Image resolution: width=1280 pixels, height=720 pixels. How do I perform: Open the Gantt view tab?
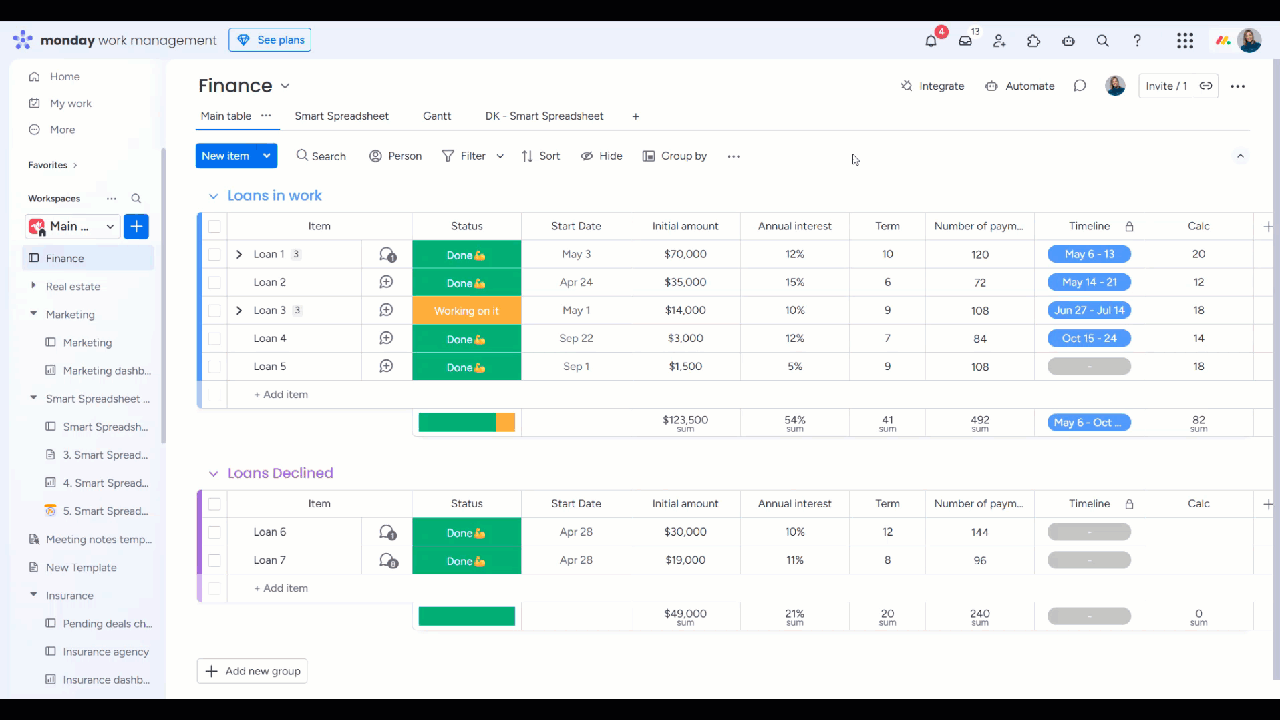point(437,116)
